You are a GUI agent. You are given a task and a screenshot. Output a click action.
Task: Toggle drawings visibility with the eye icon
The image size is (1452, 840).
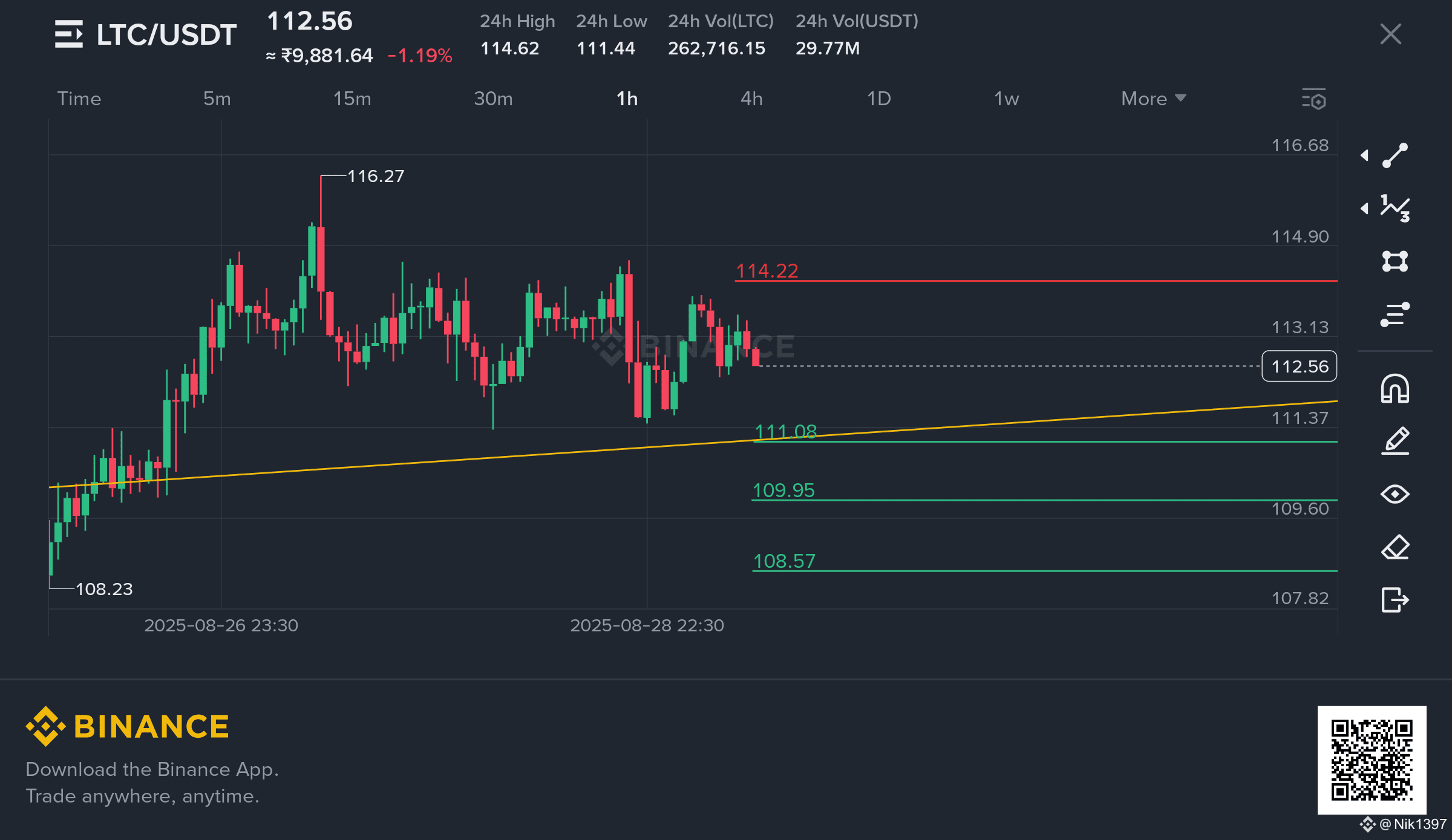[x=1395, y=494]
